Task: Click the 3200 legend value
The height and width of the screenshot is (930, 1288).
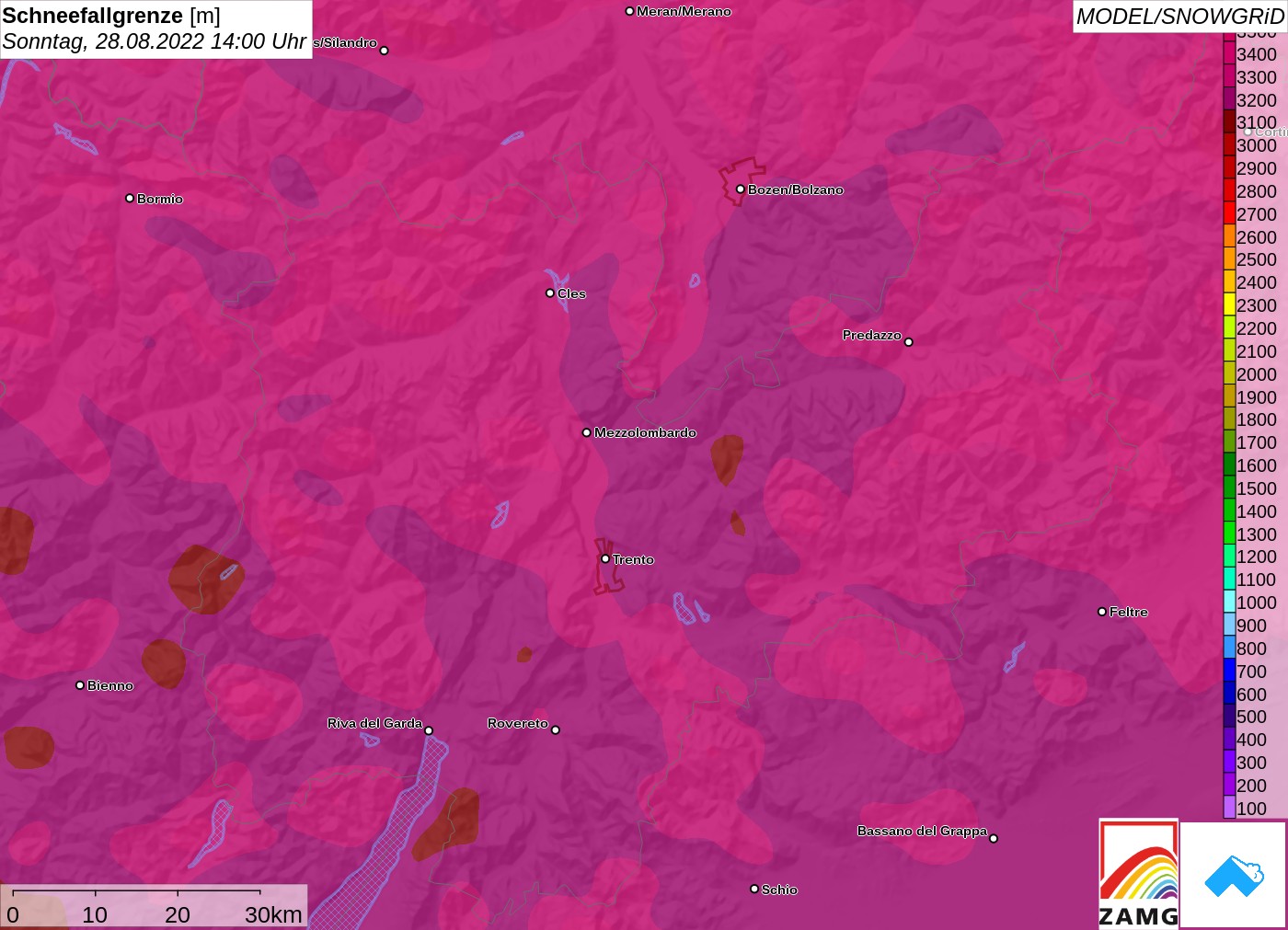Action: point(1257,99)
